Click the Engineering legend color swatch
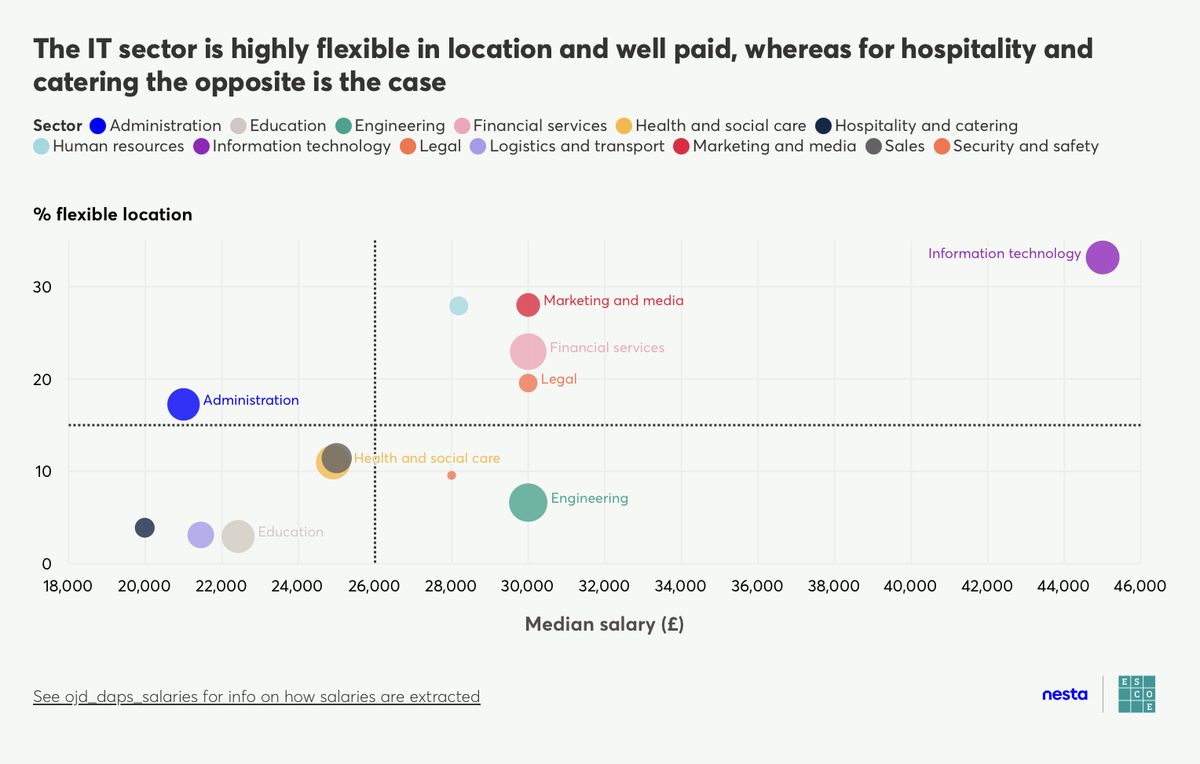The width and height of the screenshot is (1200, 764). pyautogui.click(x=342, y=126)
